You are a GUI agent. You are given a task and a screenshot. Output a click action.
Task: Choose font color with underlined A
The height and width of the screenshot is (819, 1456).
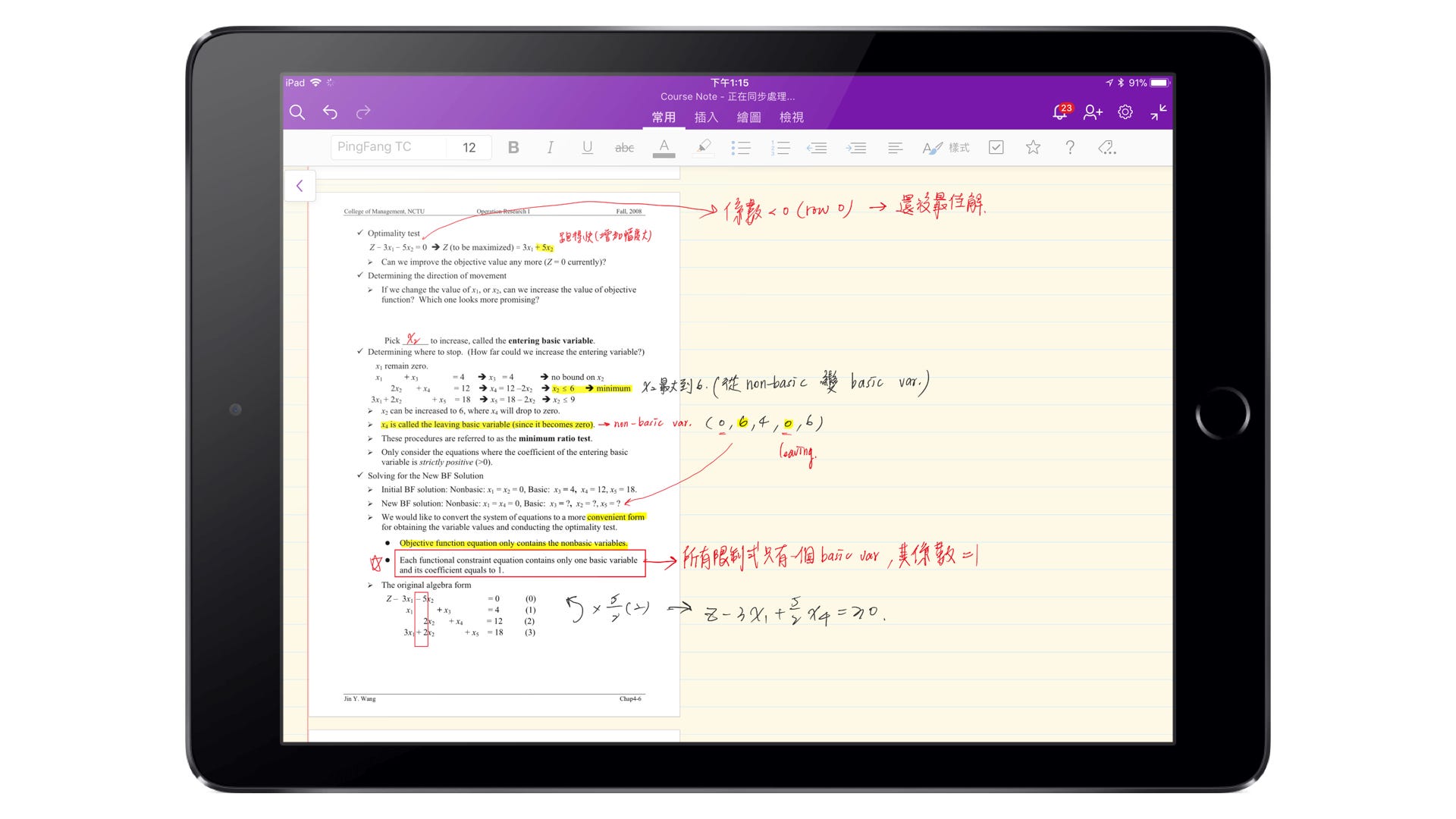pos(664,148)
